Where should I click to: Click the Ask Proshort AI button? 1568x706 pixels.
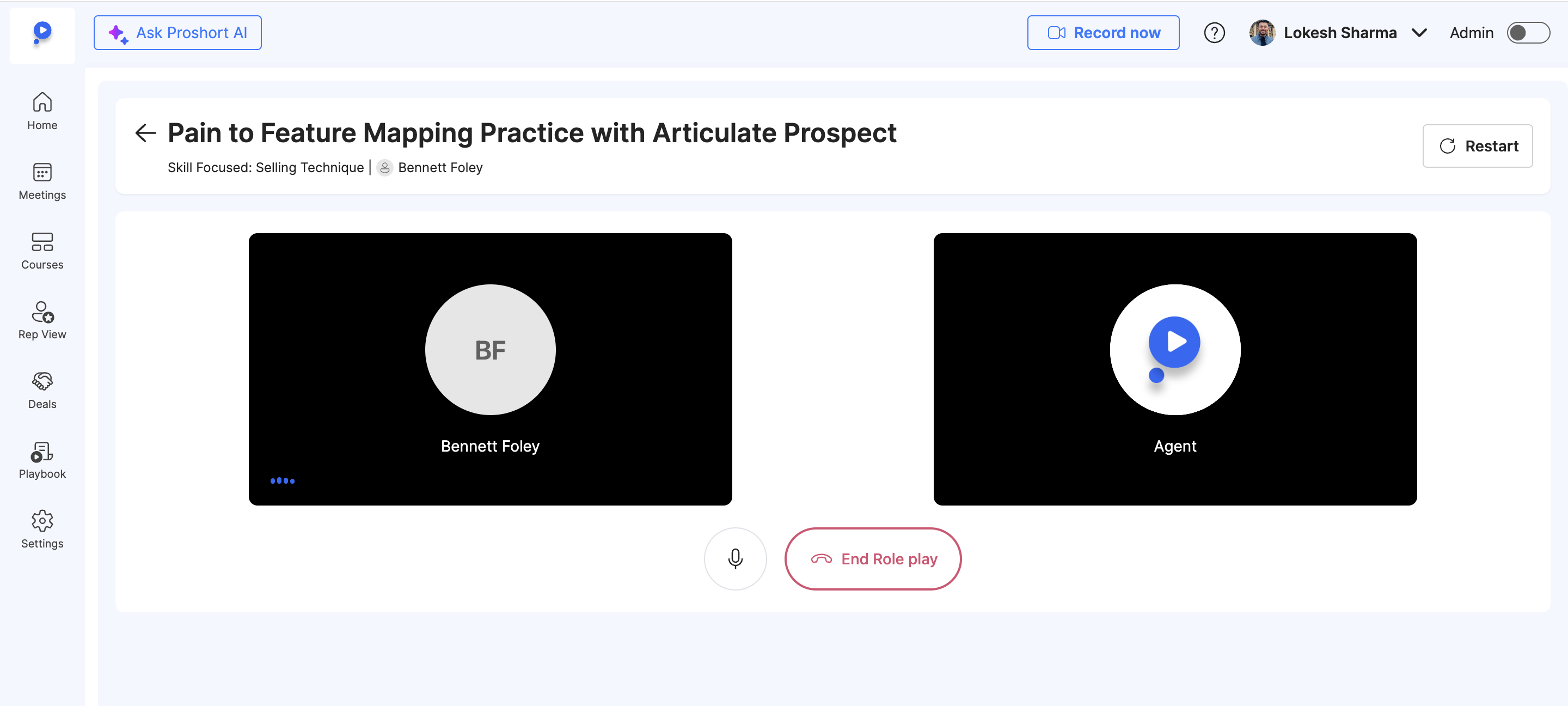pos(177,33)
